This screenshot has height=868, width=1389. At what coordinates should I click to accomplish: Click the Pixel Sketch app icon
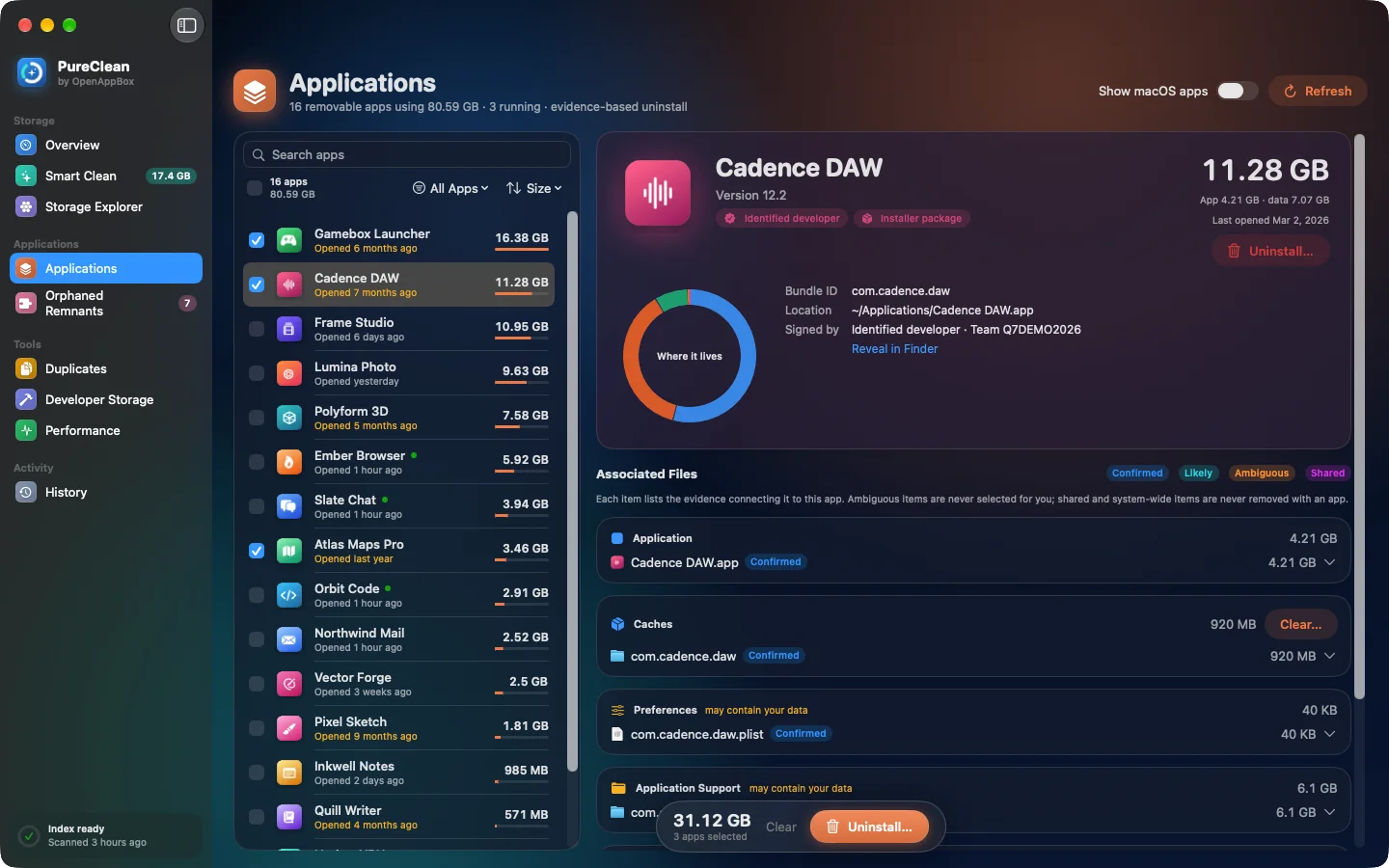coord(289,728)
